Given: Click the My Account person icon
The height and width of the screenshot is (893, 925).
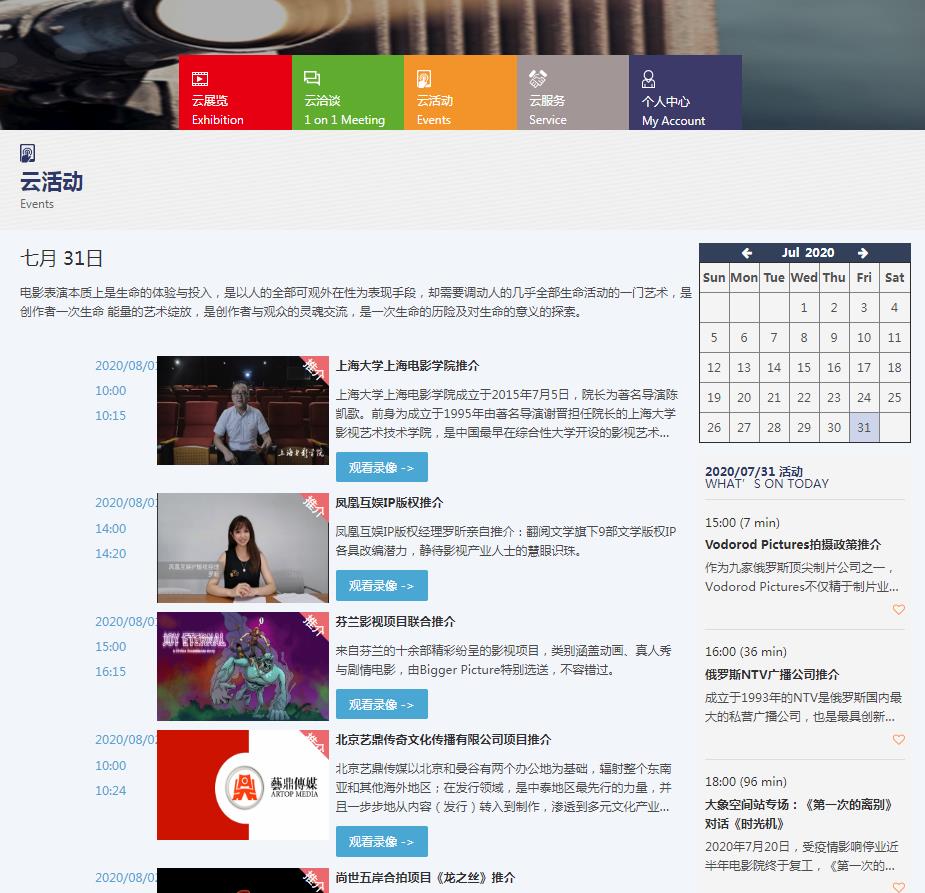Looking at the screenshot, I should tap(649, 79).
